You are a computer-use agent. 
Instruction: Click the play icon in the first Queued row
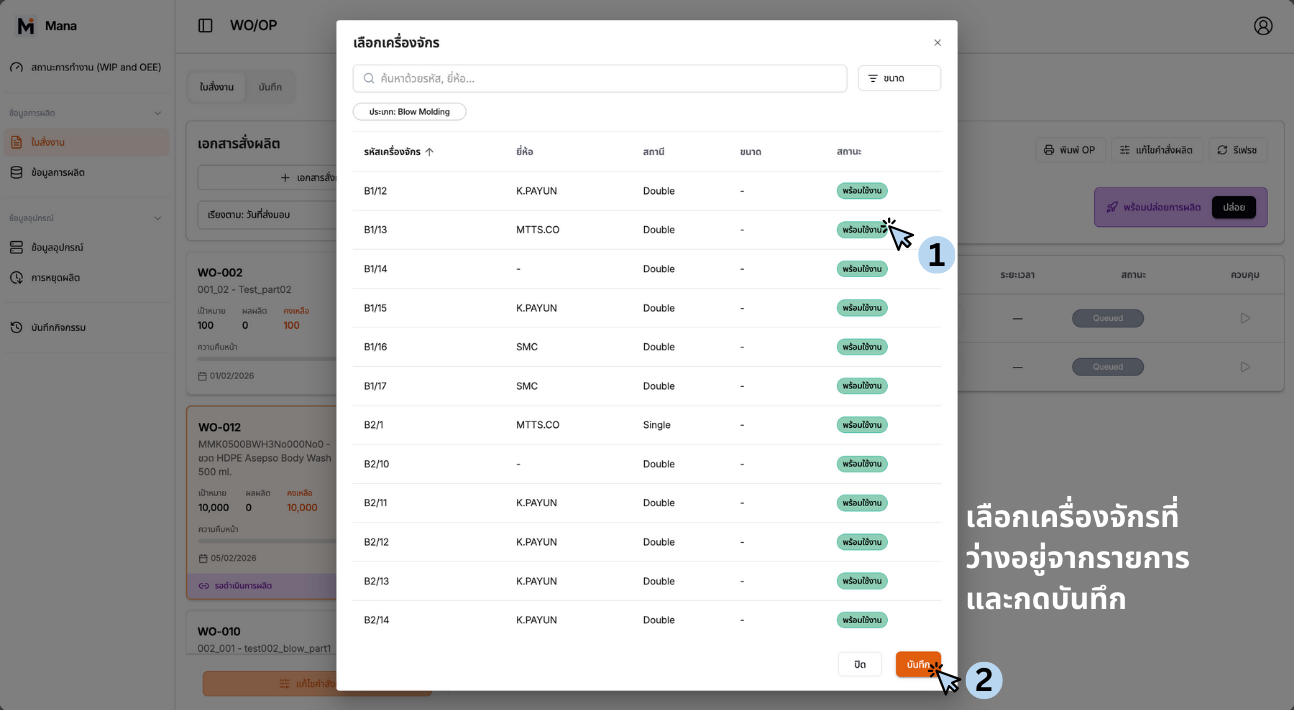1245,318
